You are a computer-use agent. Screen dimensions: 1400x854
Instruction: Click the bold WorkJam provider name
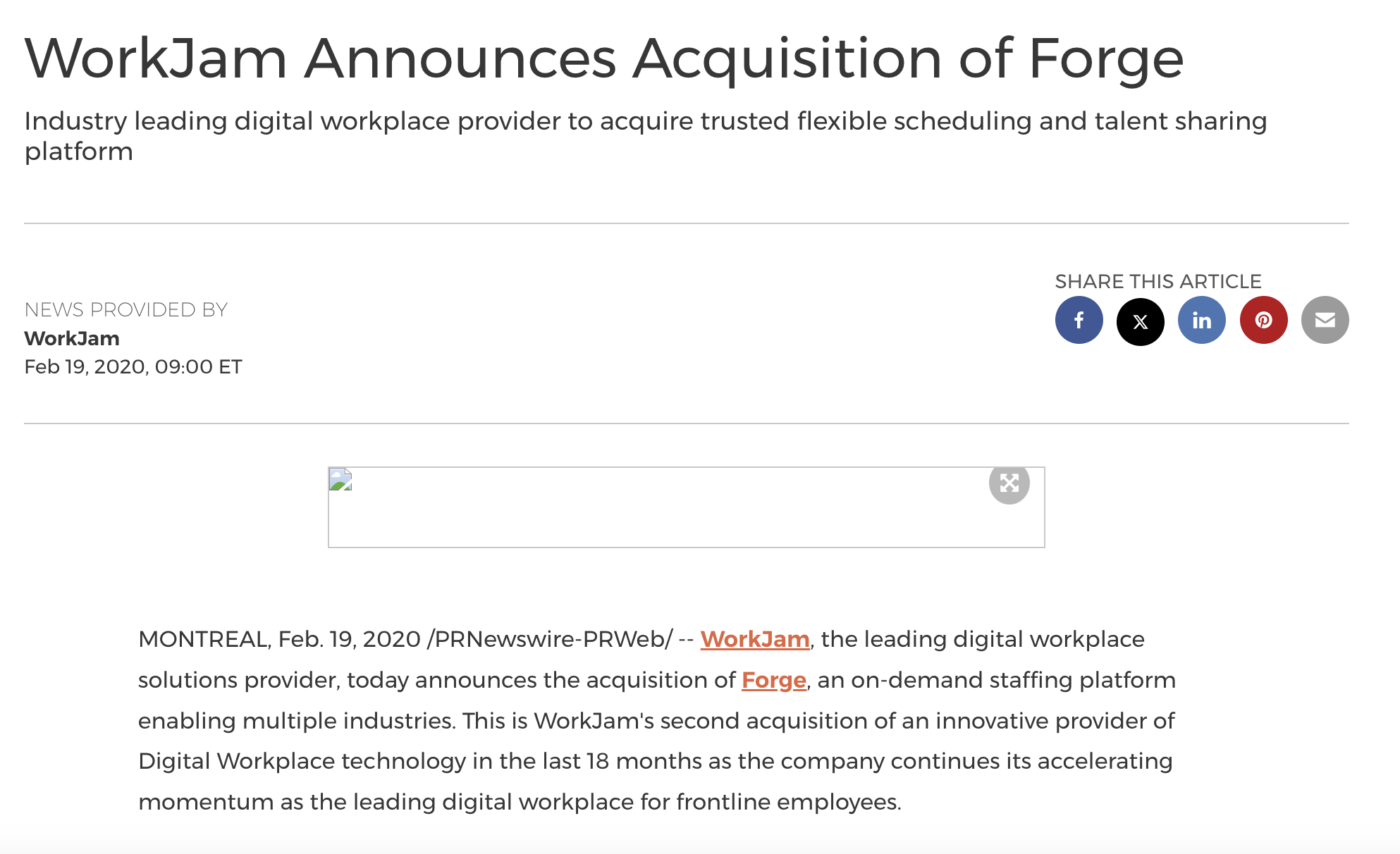tap(72, 338)
